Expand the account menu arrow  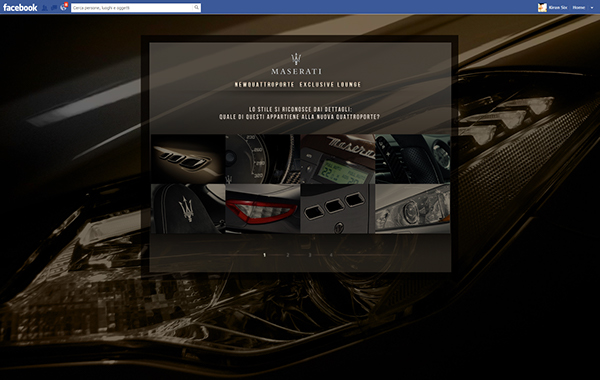[x=592, y=8]
